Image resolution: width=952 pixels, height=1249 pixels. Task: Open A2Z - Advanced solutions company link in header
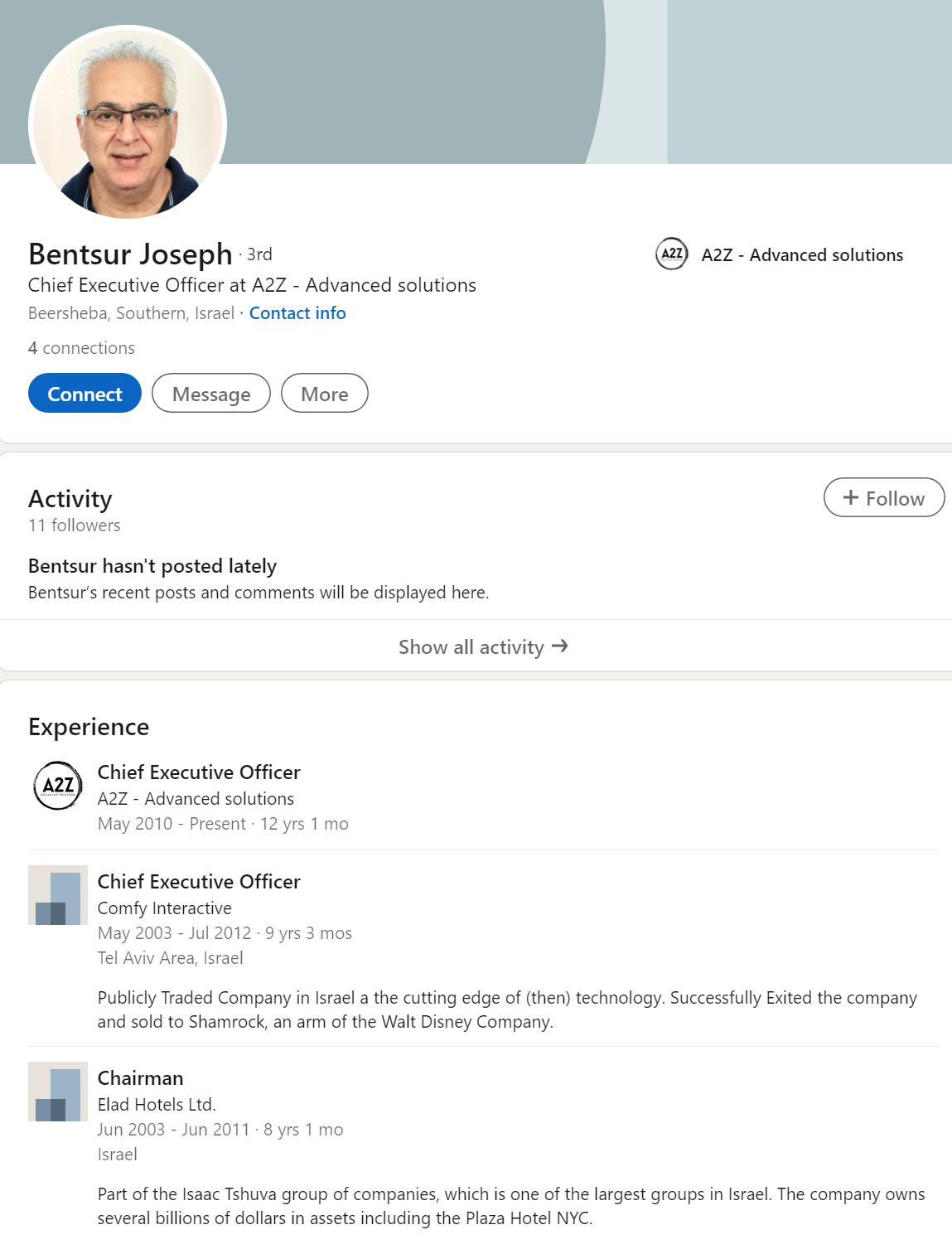tap(802, 255)
